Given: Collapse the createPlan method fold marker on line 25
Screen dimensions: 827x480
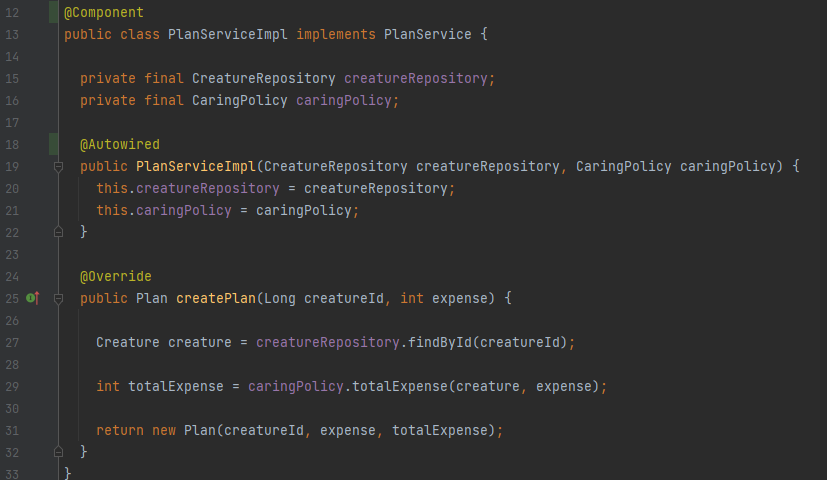Looking at the screenshot, I should pyautogui.click(x=59, y=299).
